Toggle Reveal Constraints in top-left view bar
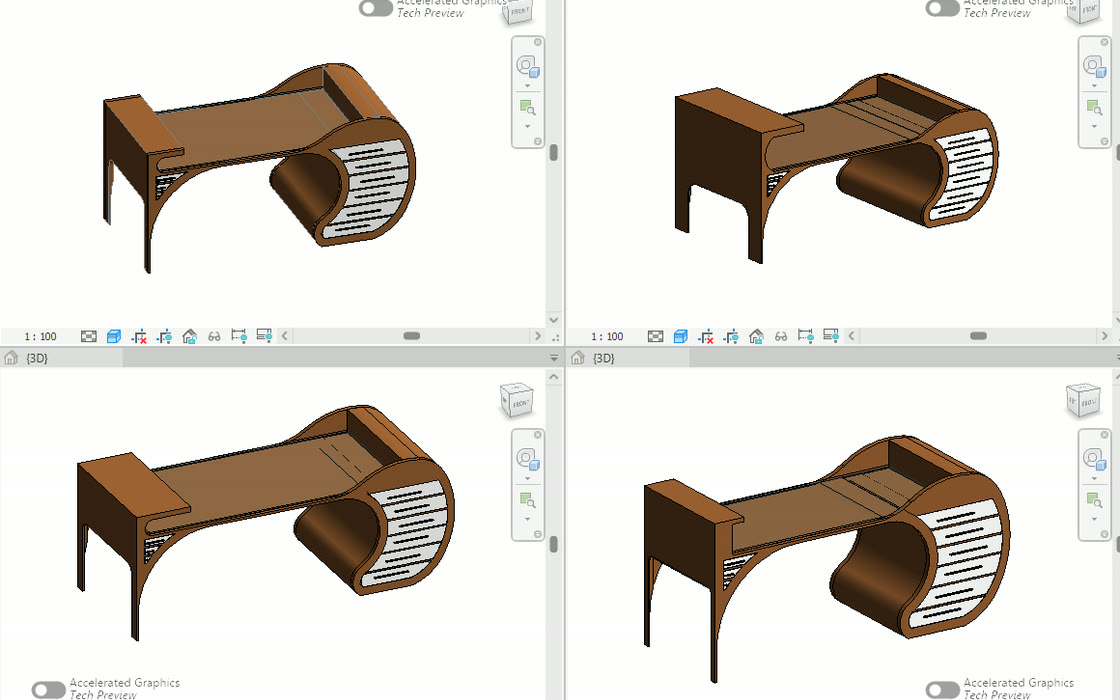 point(239,336)
